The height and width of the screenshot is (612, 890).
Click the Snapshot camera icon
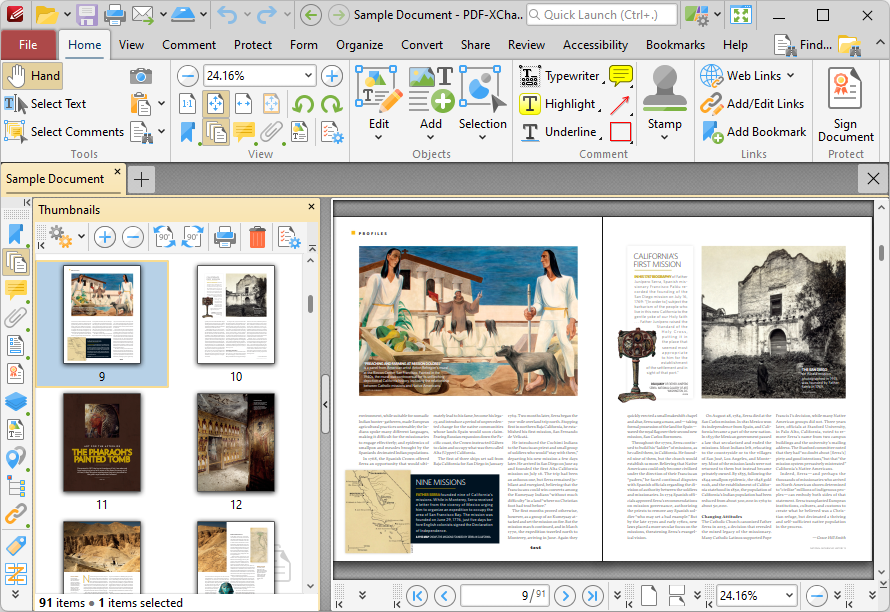(x=141, y=76)
